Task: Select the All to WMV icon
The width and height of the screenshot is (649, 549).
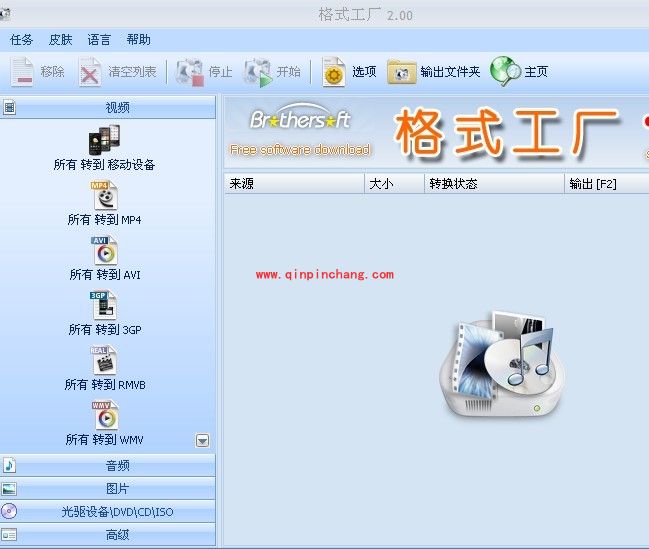Action: pos(105,415)
